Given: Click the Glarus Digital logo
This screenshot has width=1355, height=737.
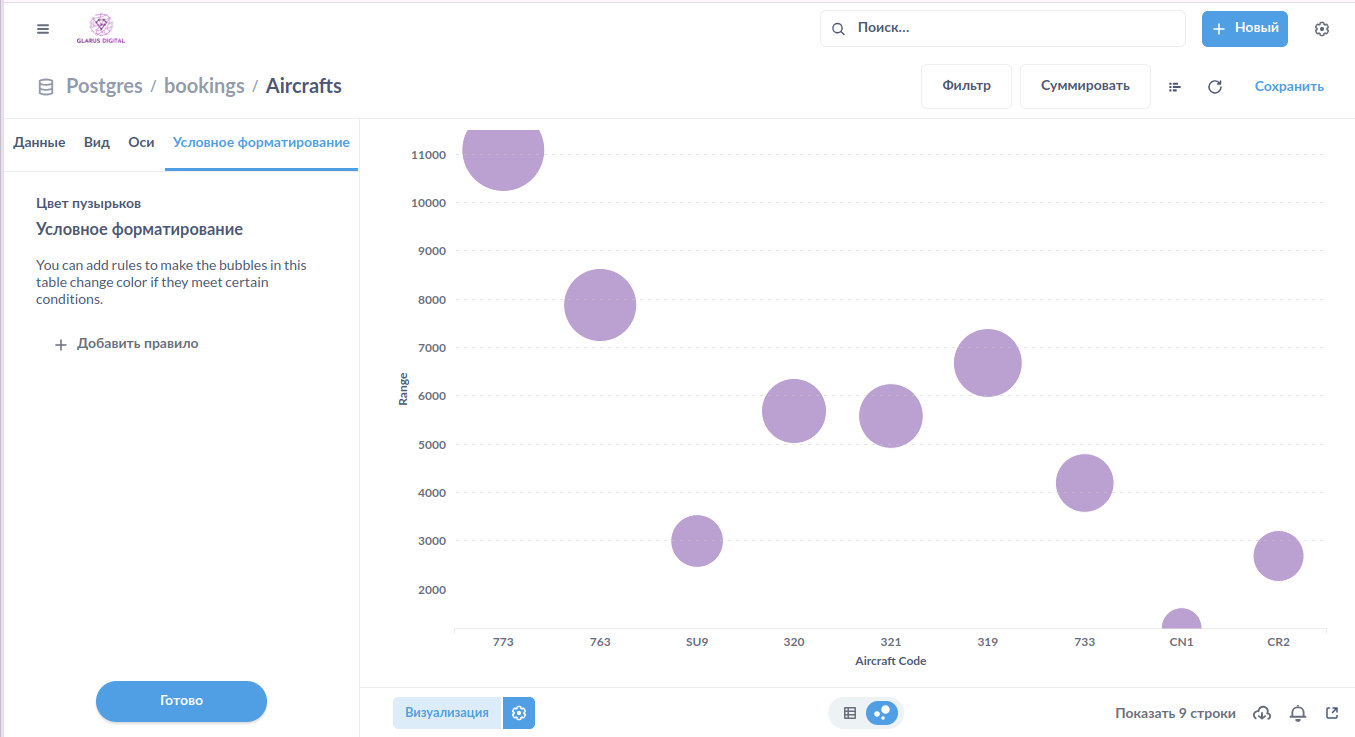Looking at the screenshot, I should point(100,29).
